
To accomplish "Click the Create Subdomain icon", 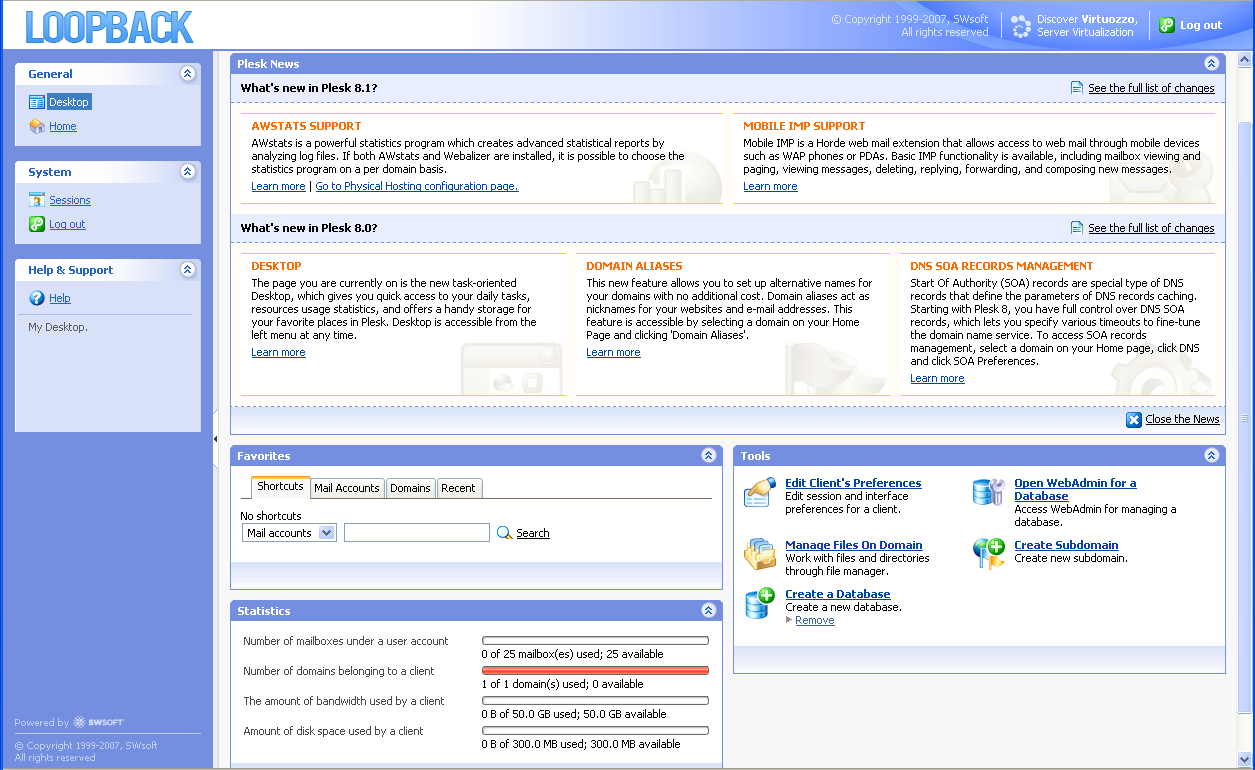I will click(988, 554).
